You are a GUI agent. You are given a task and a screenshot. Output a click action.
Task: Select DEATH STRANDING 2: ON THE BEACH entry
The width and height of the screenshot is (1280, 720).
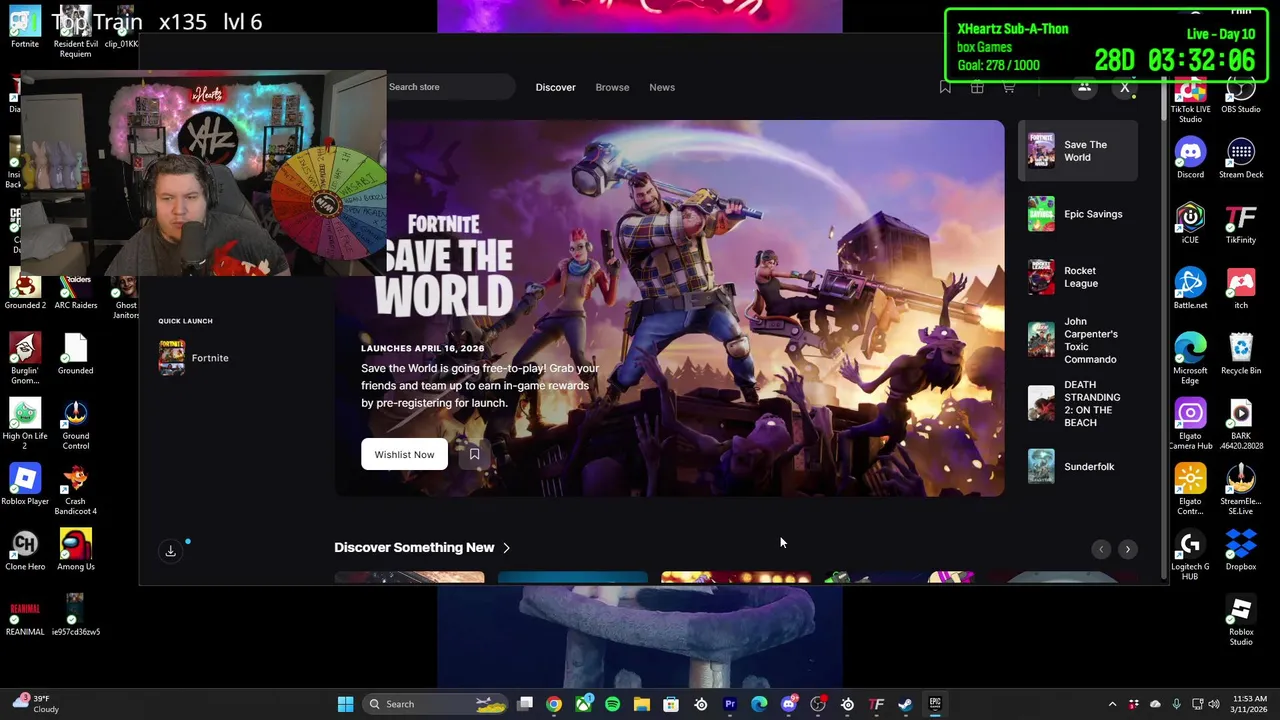(1078, 404)
